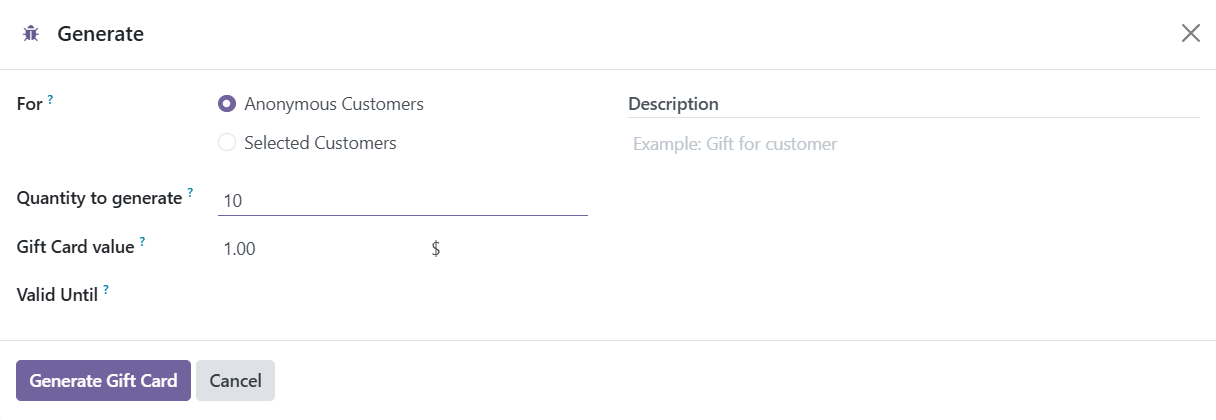The image size is (1216, 420).
Task: Open the empty Valid Until date field
Action: [x=403, y=296]
